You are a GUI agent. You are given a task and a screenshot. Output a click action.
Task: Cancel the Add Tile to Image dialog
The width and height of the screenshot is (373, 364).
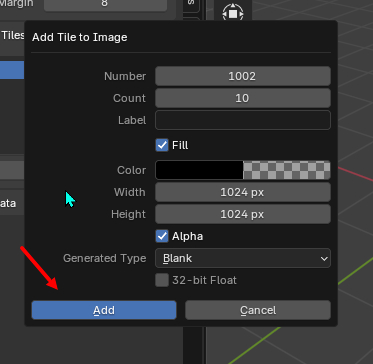click(258, 310)
